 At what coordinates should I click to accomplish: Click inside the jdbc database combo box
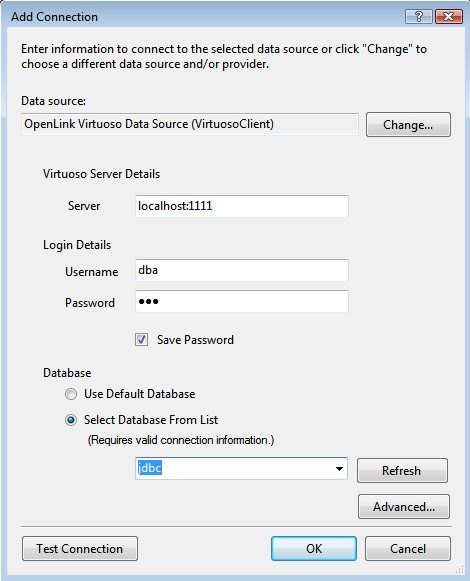pyautogui.click(x=241, y=469)
